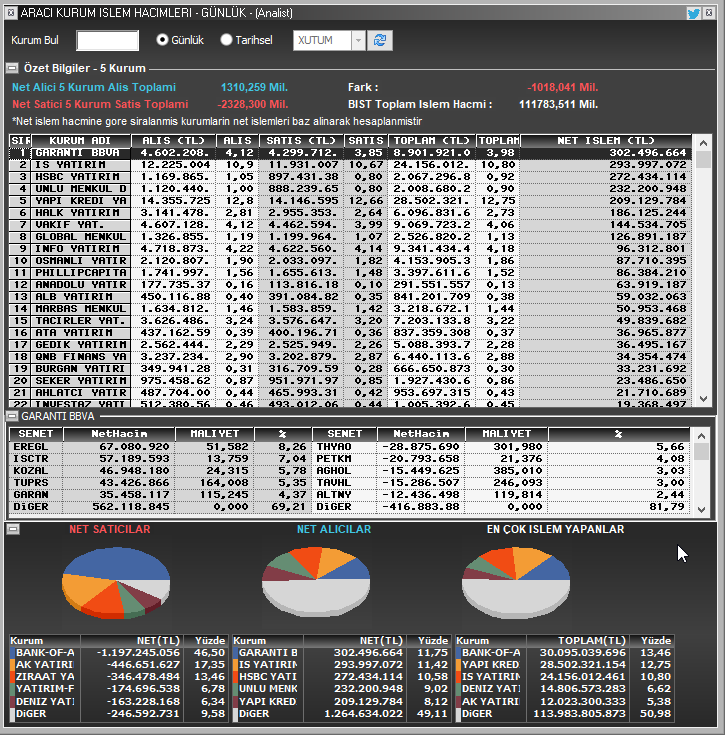Select the OSMANLI YATIR row
Screen dimensions: 725x735
point(350,261)
